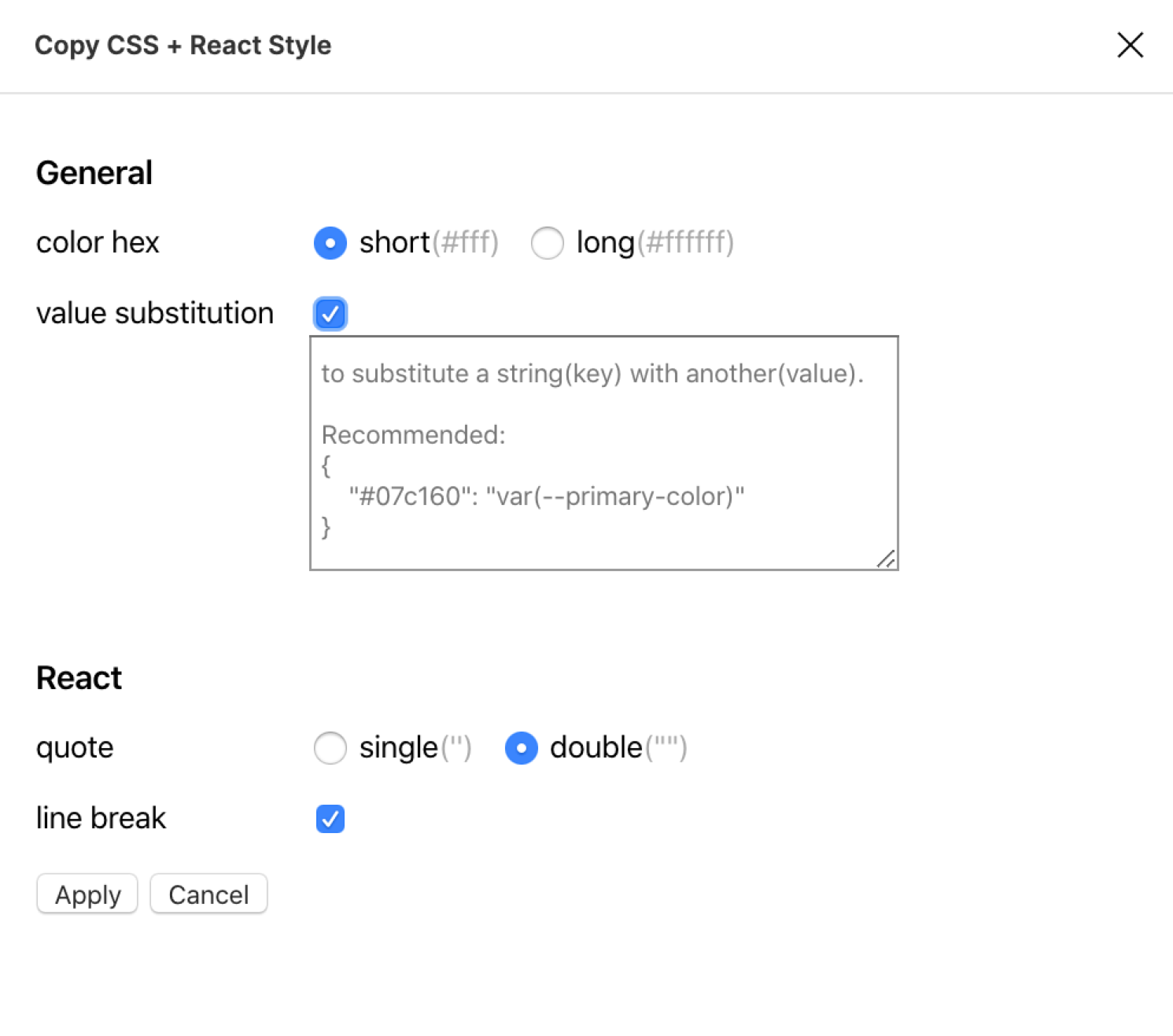Viewport: 1173px width, 1036px height.
Task: Choose the double quote radio option
Action: point(522,748)
